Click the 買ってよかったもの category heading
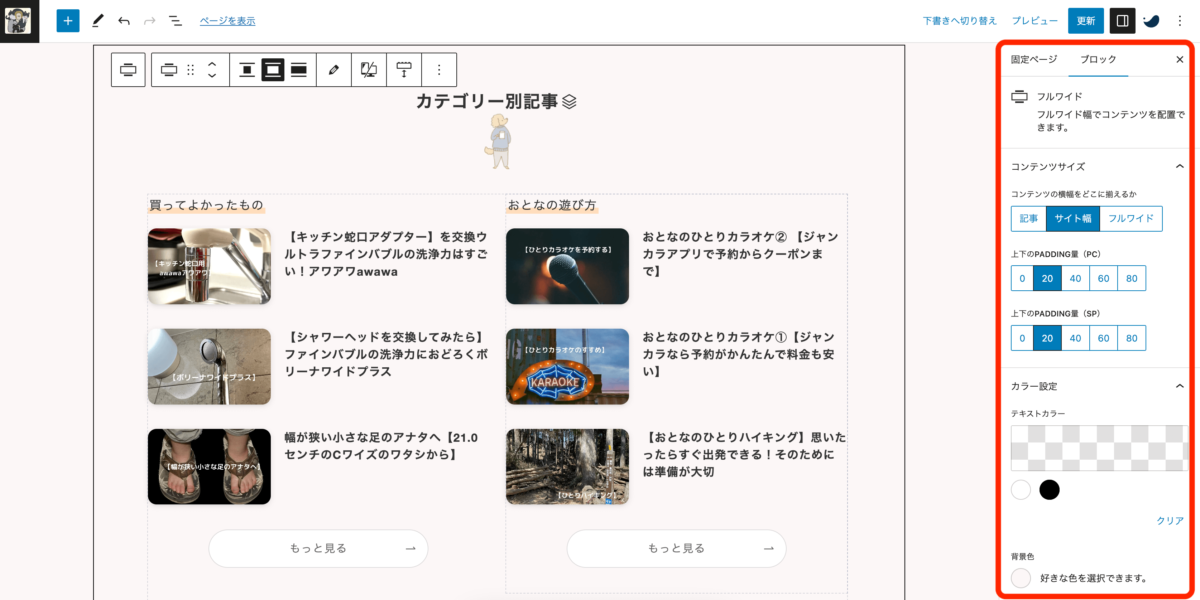The width and height of the screenshot is (1200, 600). 206,205
